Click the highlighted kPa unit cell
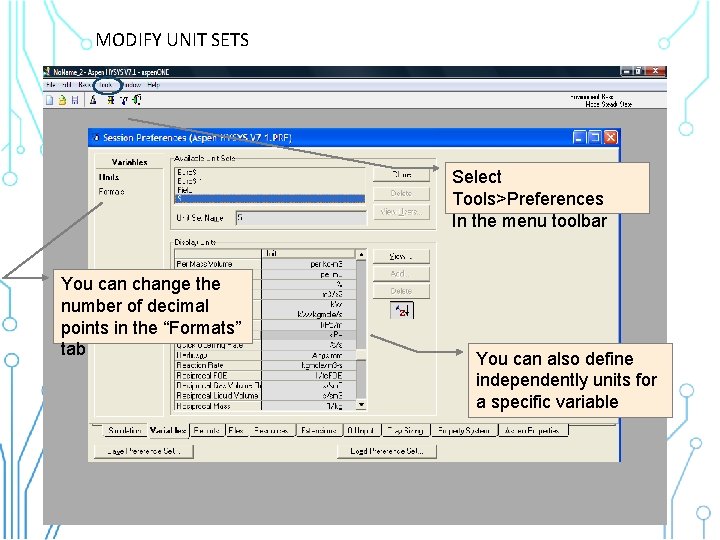The image size is (720, 540). tap(308, 335)
